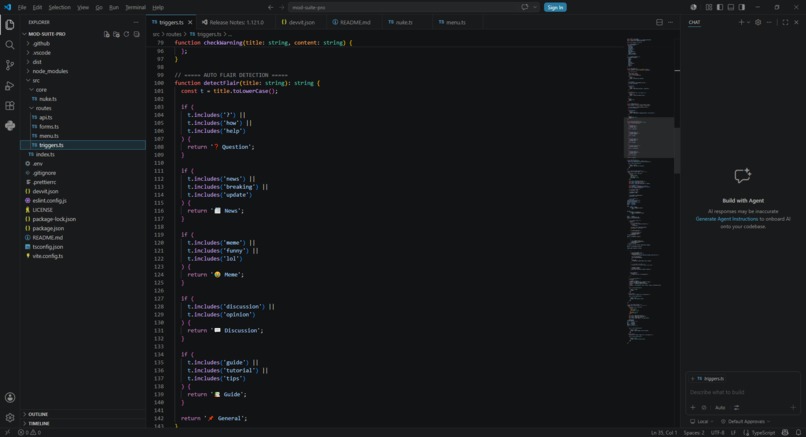Open the Auto model picker dropdown
Screen dimensions: 806x437
[720, 407]
